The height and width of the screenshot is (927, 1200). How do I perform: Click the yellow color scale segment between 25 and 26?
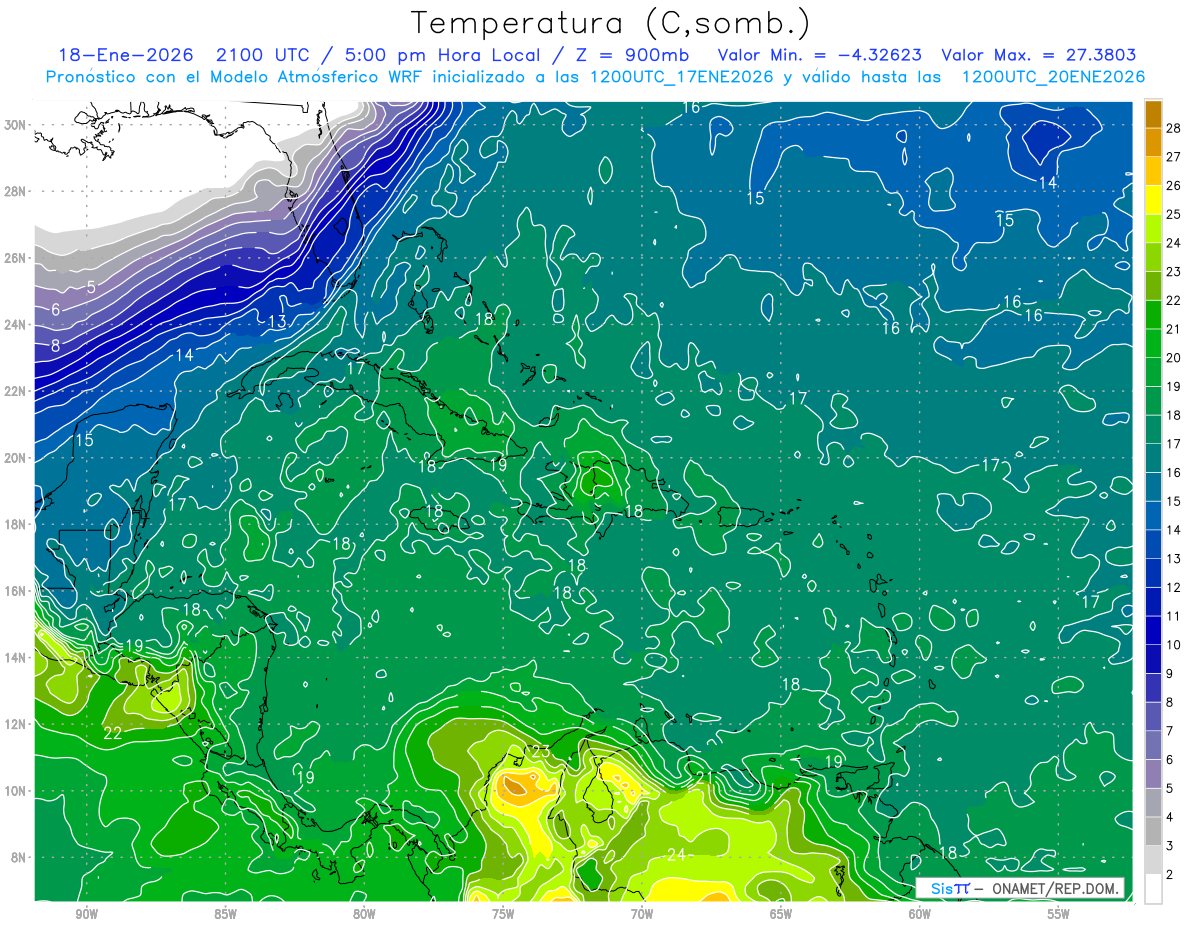(1153, 200)
